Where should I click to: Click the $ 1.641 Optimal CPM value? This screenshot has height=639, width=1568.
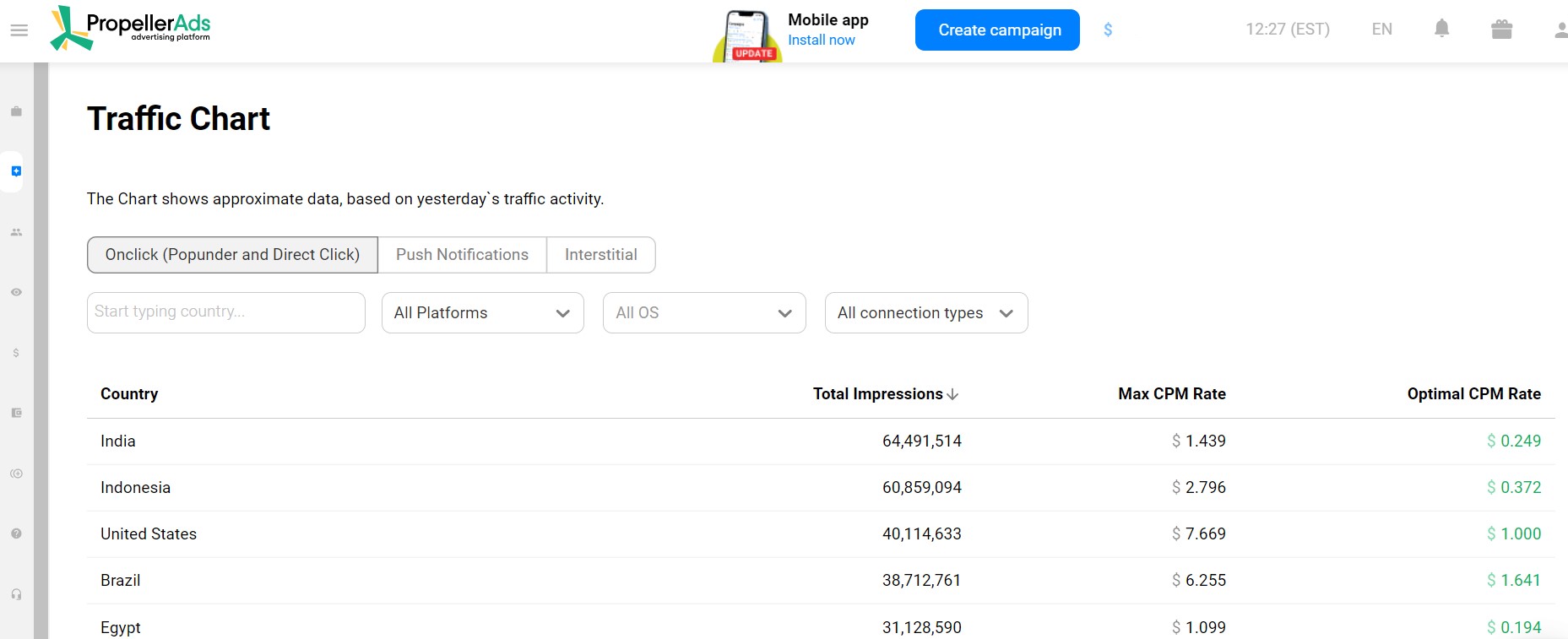pyautogui.click(x=1514, y=581)
